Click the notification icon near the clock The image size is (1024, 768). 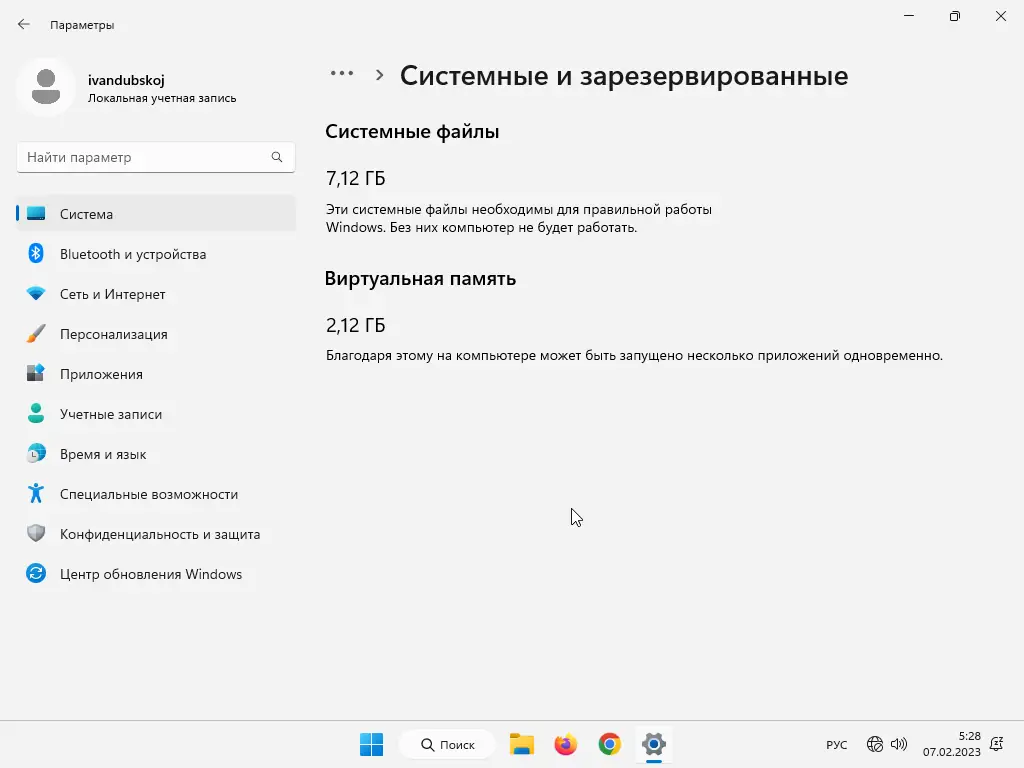click(x=996, y=745)
